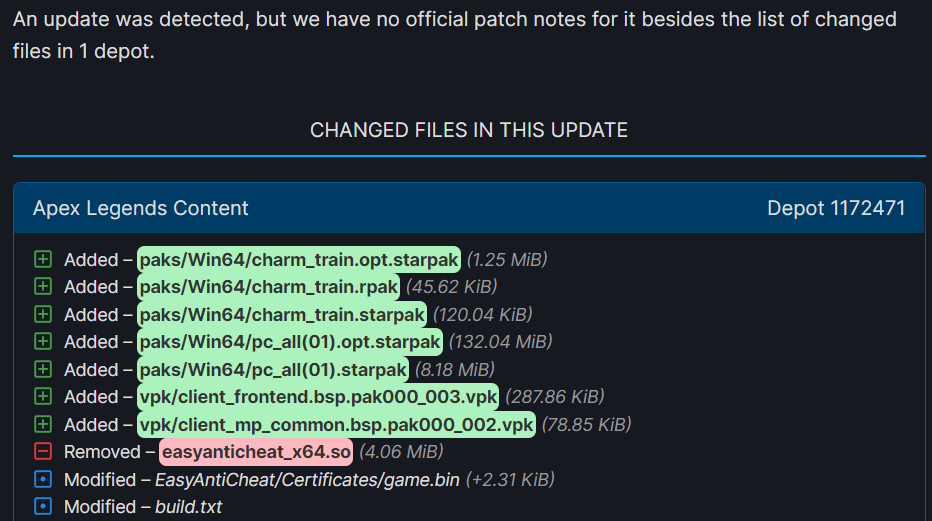932x521 pixels.
Task: Click the added icon for client_frontend.bsp.pak000_003.vpk
Action: pos(42,397)
